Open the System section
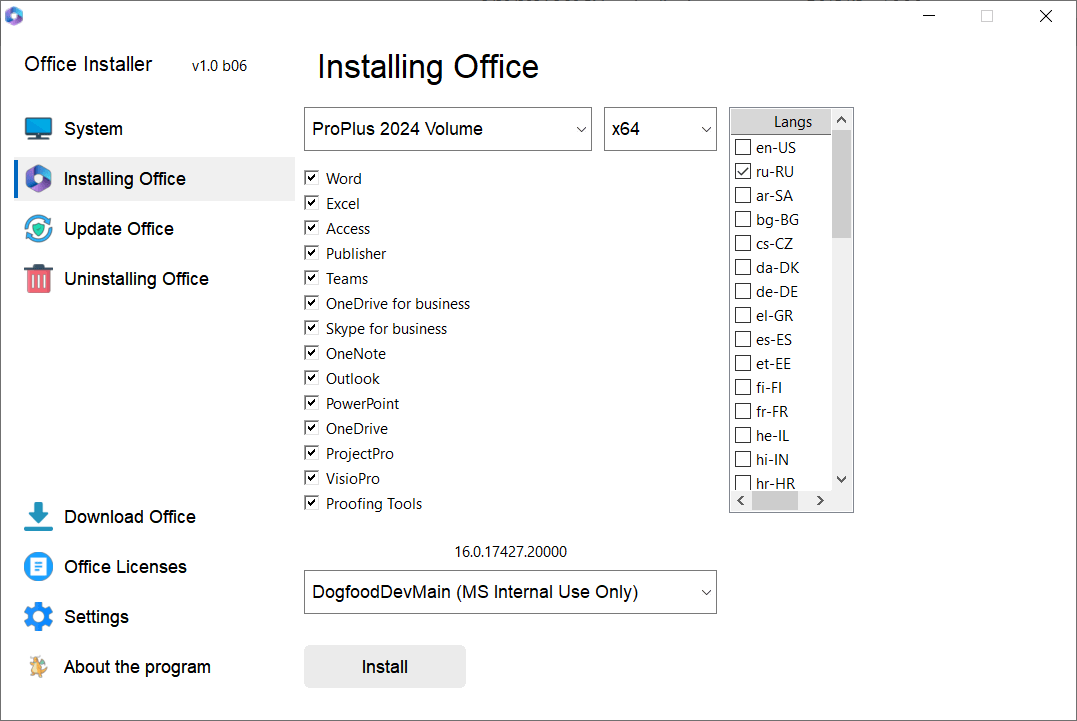This screenshot has height=721, width=1077. (x=93, y=129)
